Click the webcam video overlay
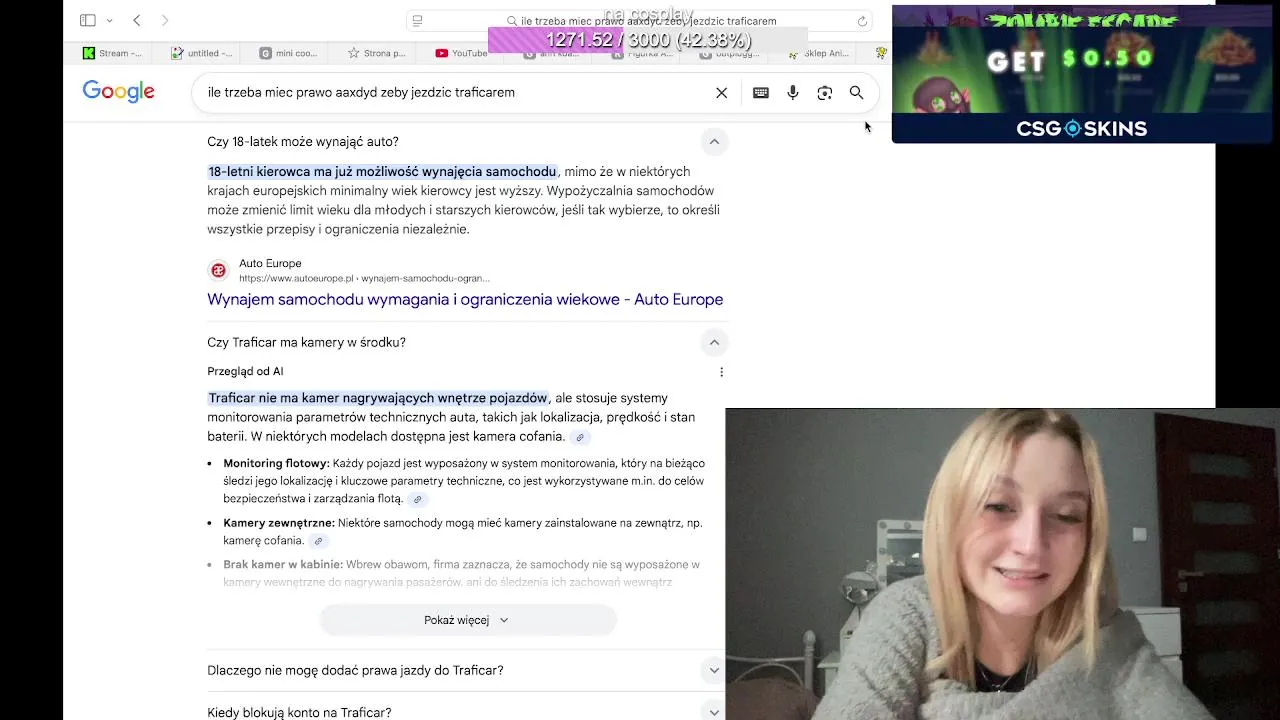Image resolution: width=1280 pixels, height=720 pixels. point(1002,564)
